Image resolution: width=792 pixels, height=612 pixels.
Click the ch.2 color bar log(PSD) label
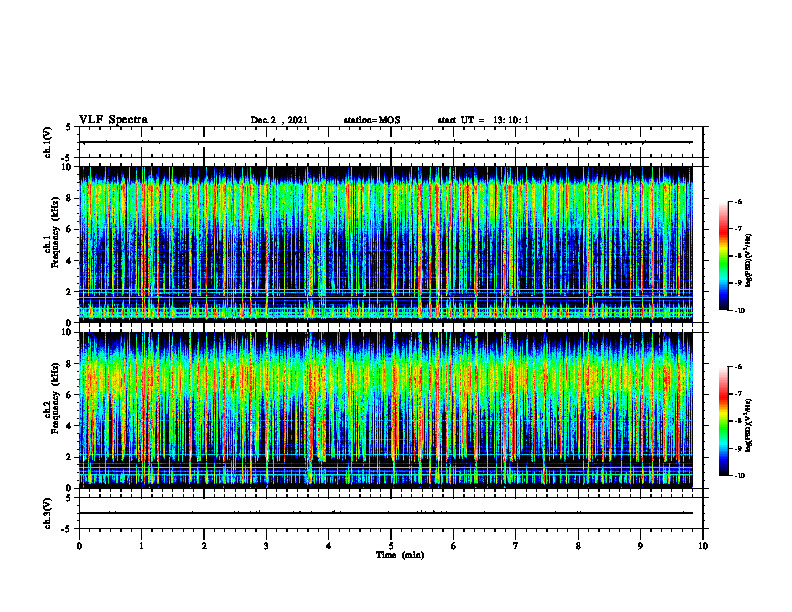(749, 425)
